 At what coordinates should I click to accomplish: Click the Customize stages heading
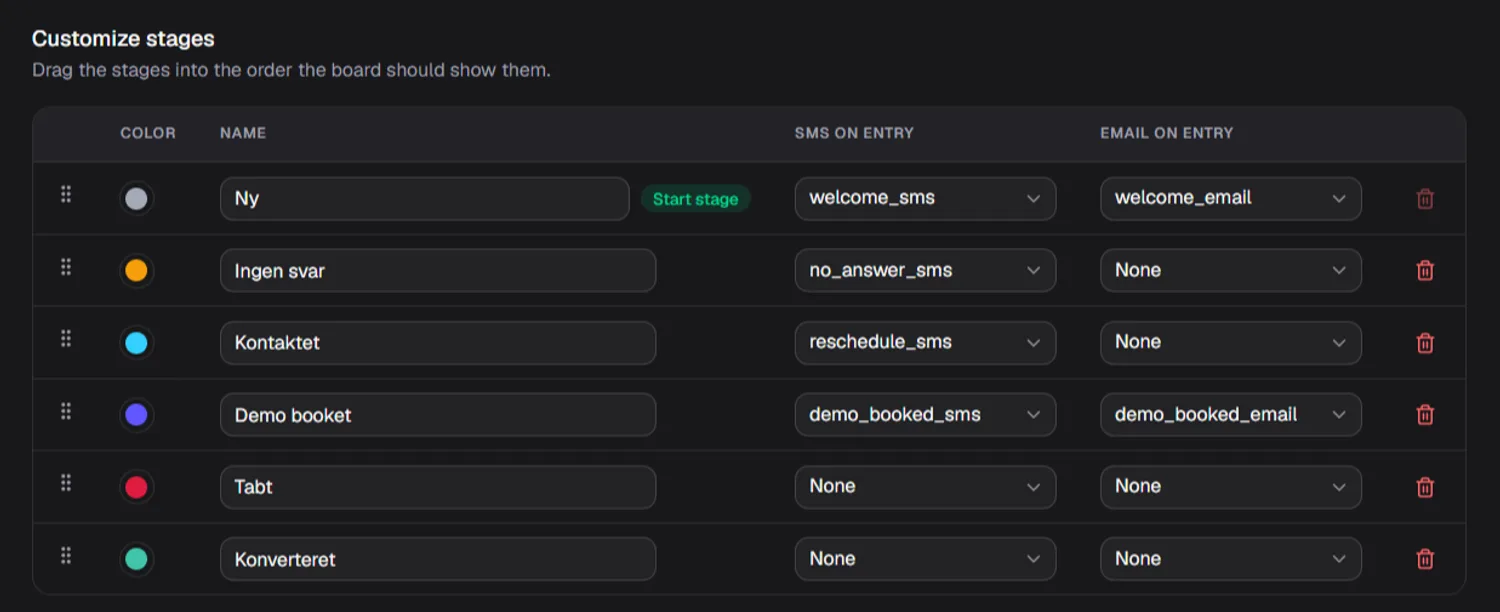123,39
